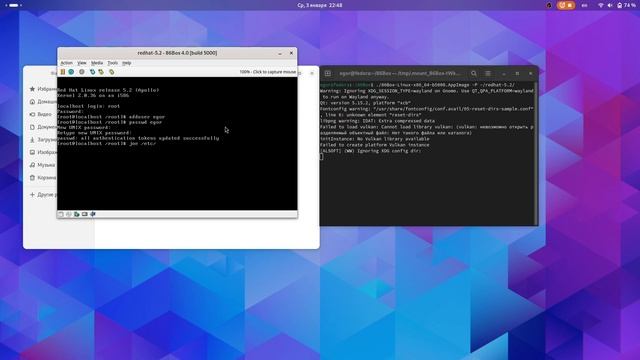The width and height of the screenshot is (640, 360).
Task: Open Другие расположения in Files sidebar
Action: pyautogui.click(x=43, y=195)
